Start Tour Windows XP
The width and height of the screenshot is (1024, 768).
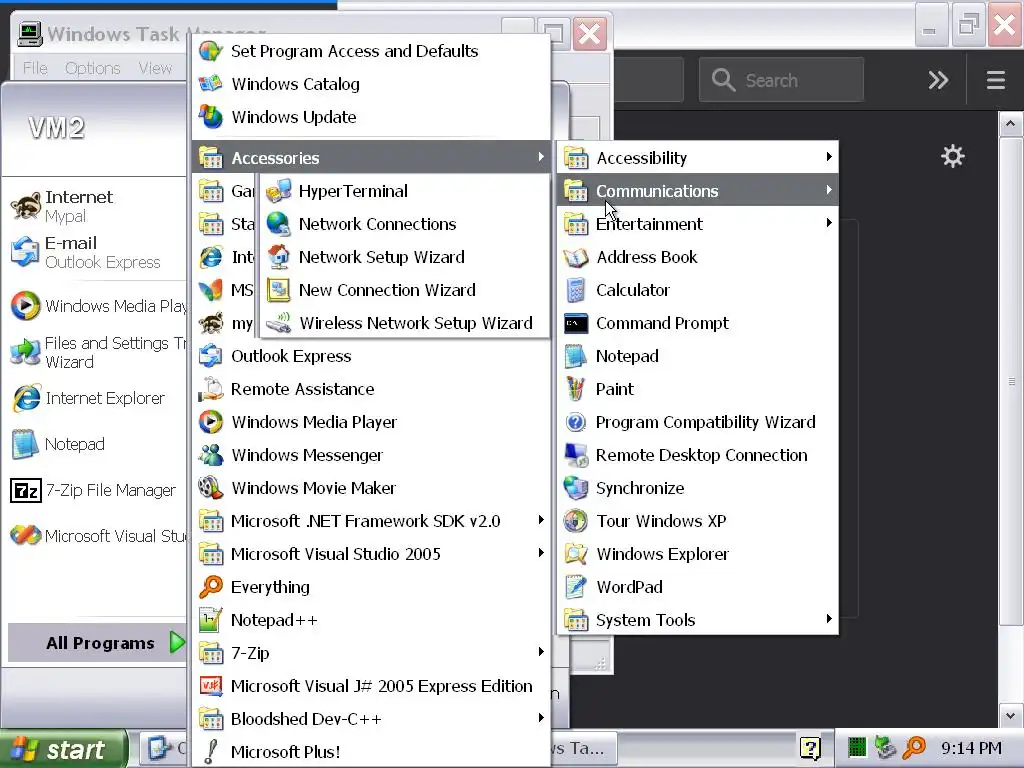point(697,520)
